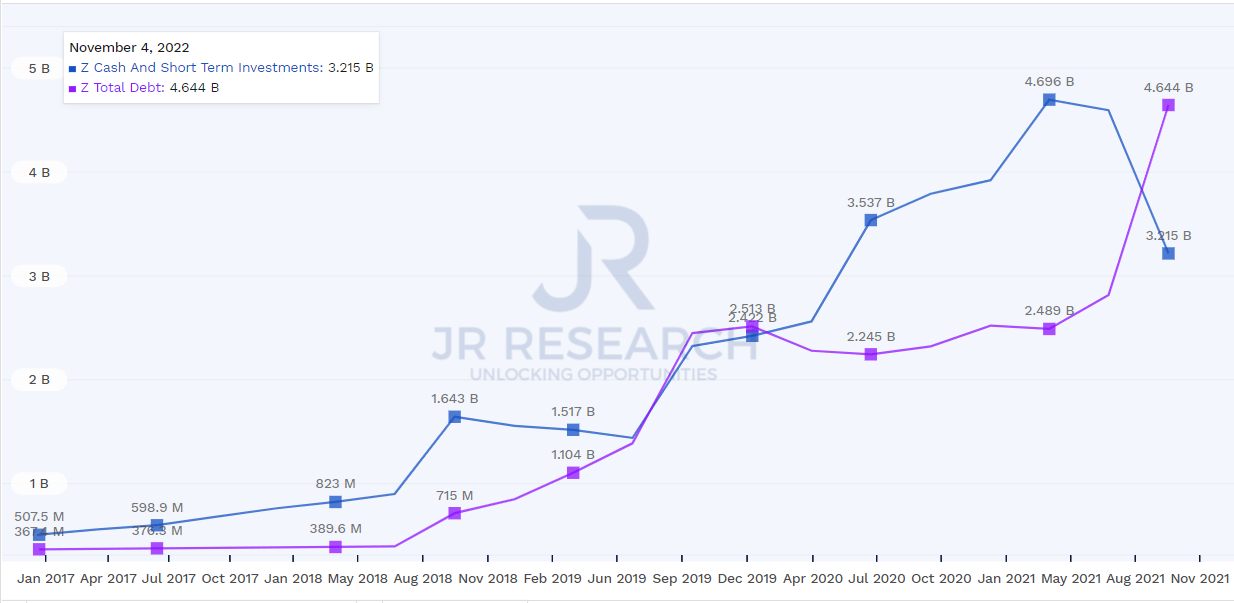This screenshot has height=603, width=1234.
Task: Select the 1.517 B data point
Action: tap(574, 431)
